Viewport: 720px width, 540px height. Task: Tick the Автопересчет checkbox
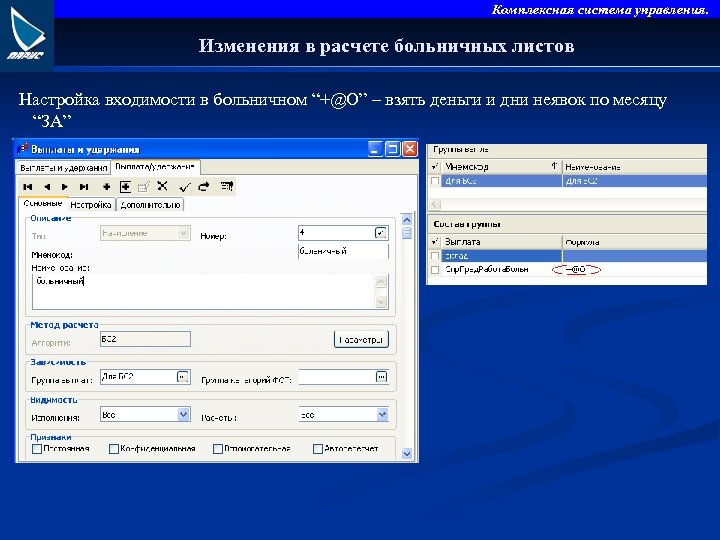point(318,449)
